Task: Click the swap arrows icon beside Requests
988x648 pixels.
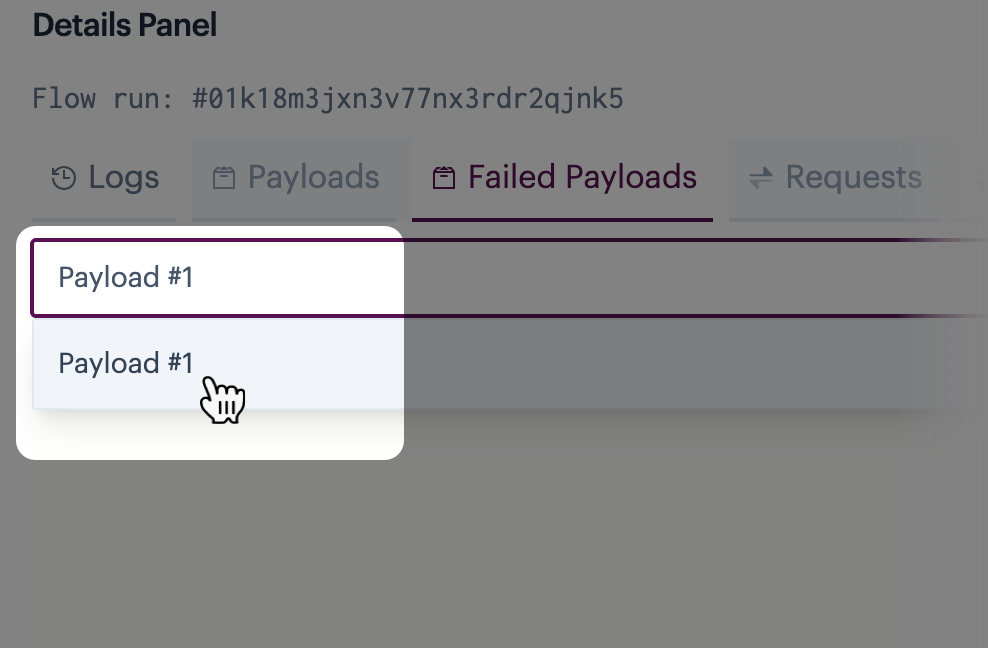Action: point(761,178)
